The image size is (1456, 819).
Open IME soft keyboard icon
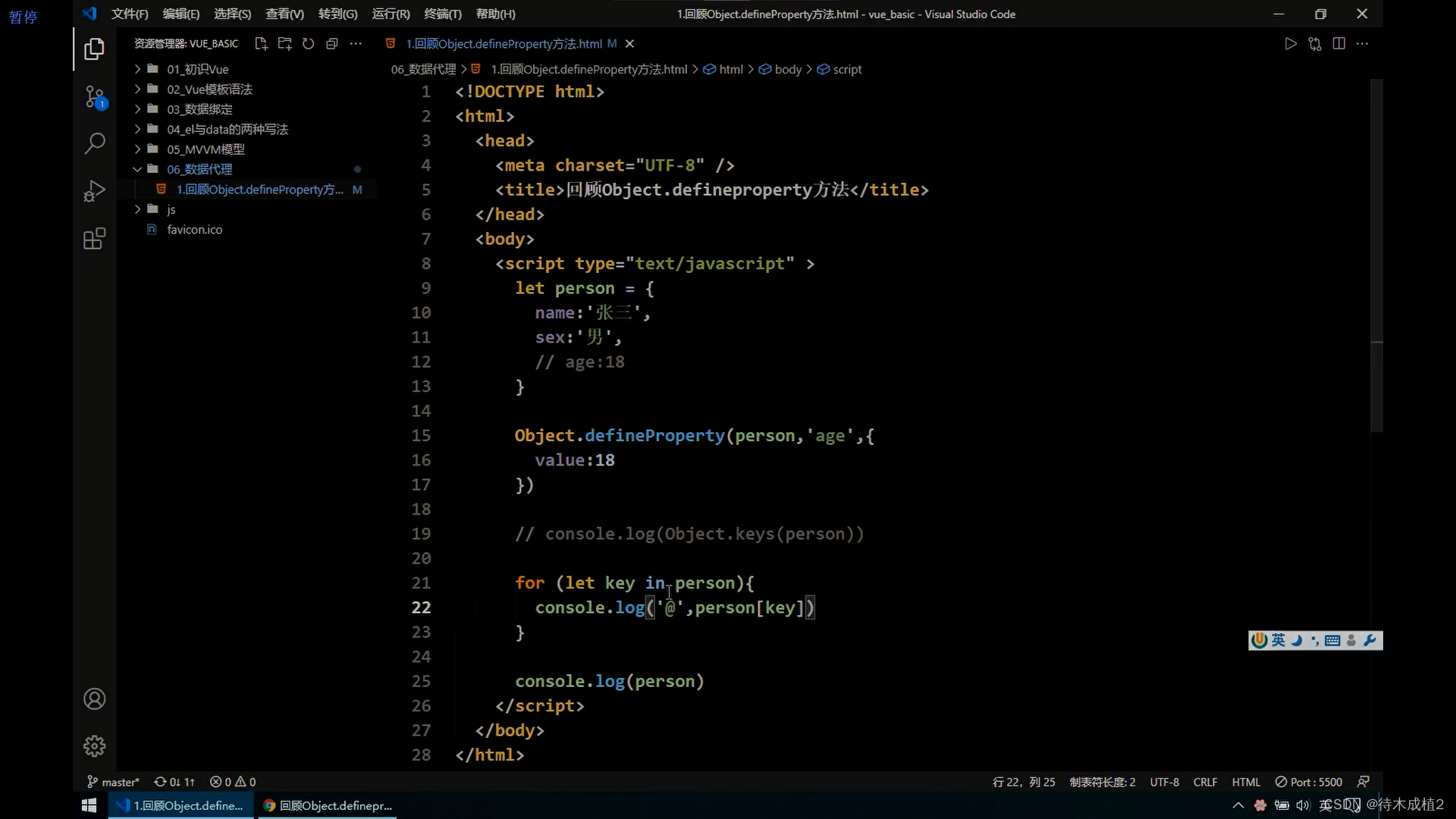click(x=1332, y=641)
